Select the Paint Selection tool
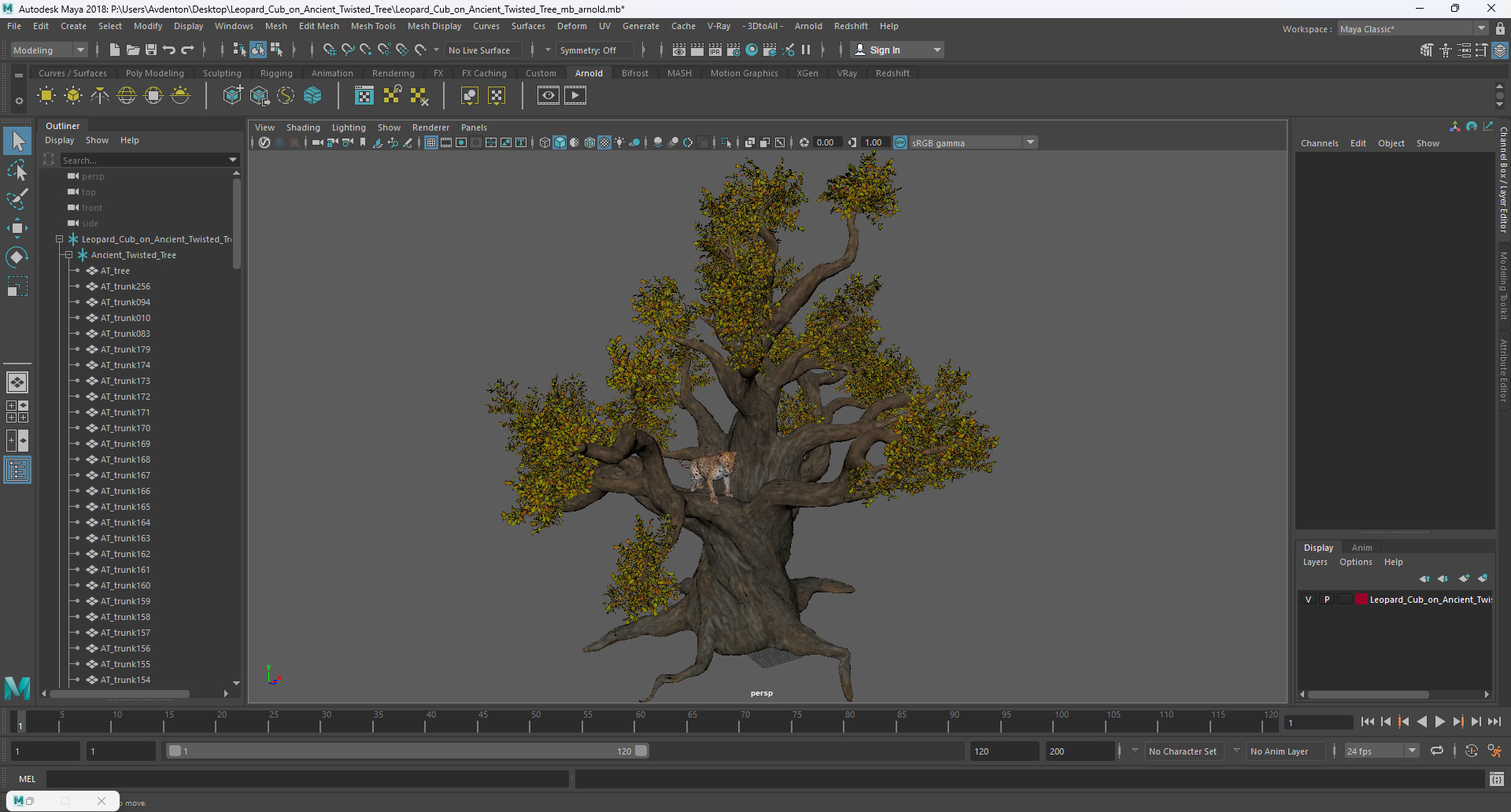 pyautogui.click(x=17, y=199)
